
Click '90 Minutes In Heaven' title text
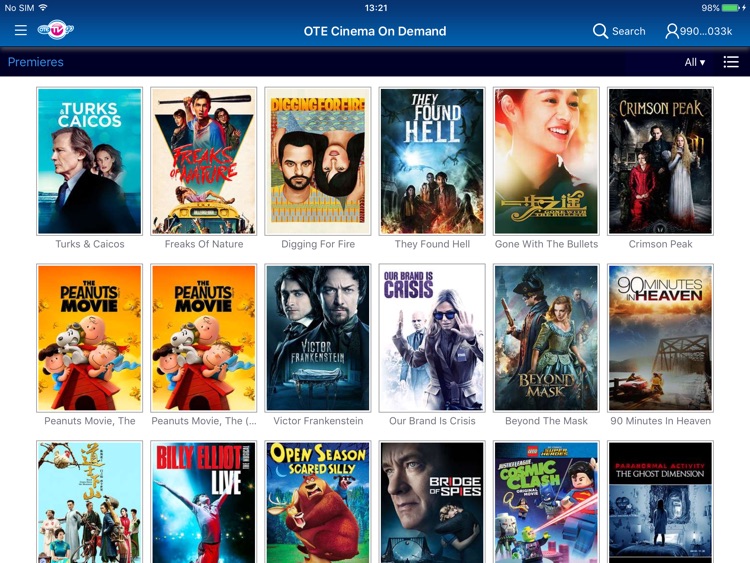pyautogui.click(x=661, y=421)
